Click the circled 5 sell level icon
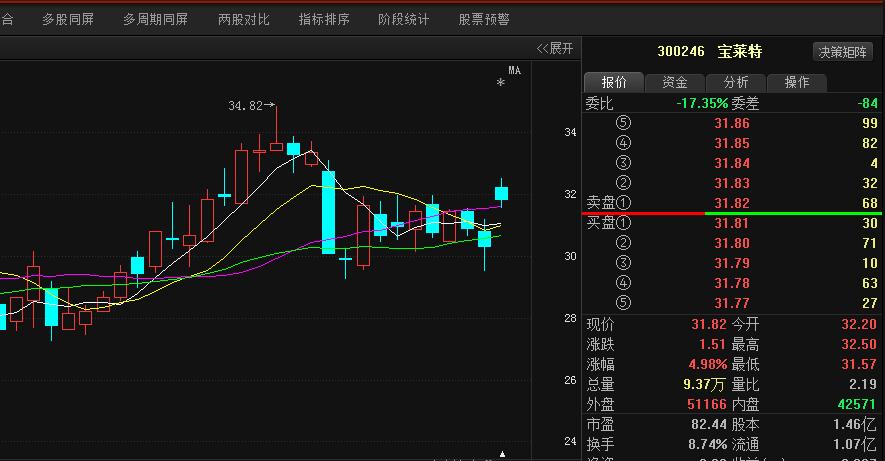 pyautogui.click(x=625, y=123)
